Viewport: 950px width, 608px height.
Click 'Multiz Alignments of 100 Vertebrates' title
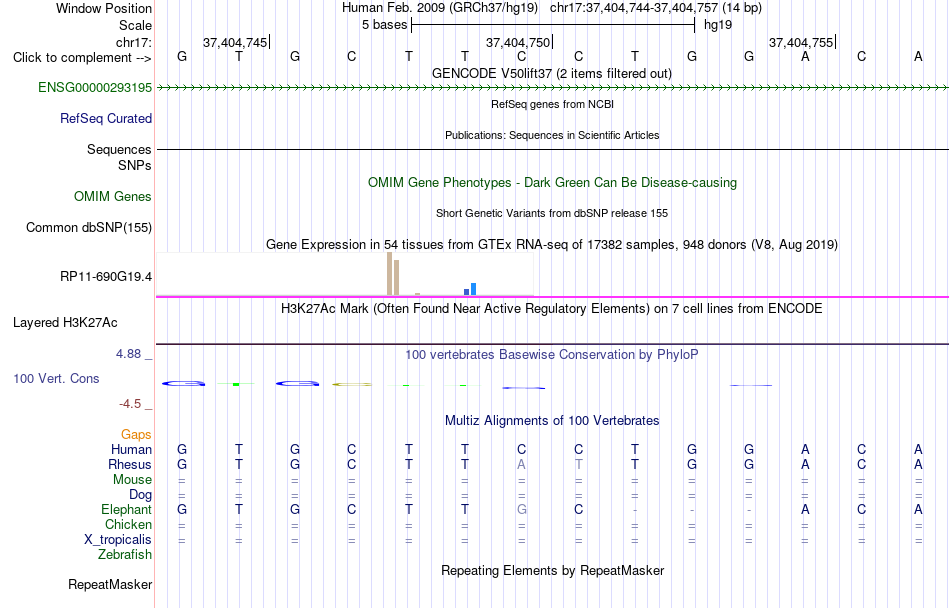(x=552, y=420)
